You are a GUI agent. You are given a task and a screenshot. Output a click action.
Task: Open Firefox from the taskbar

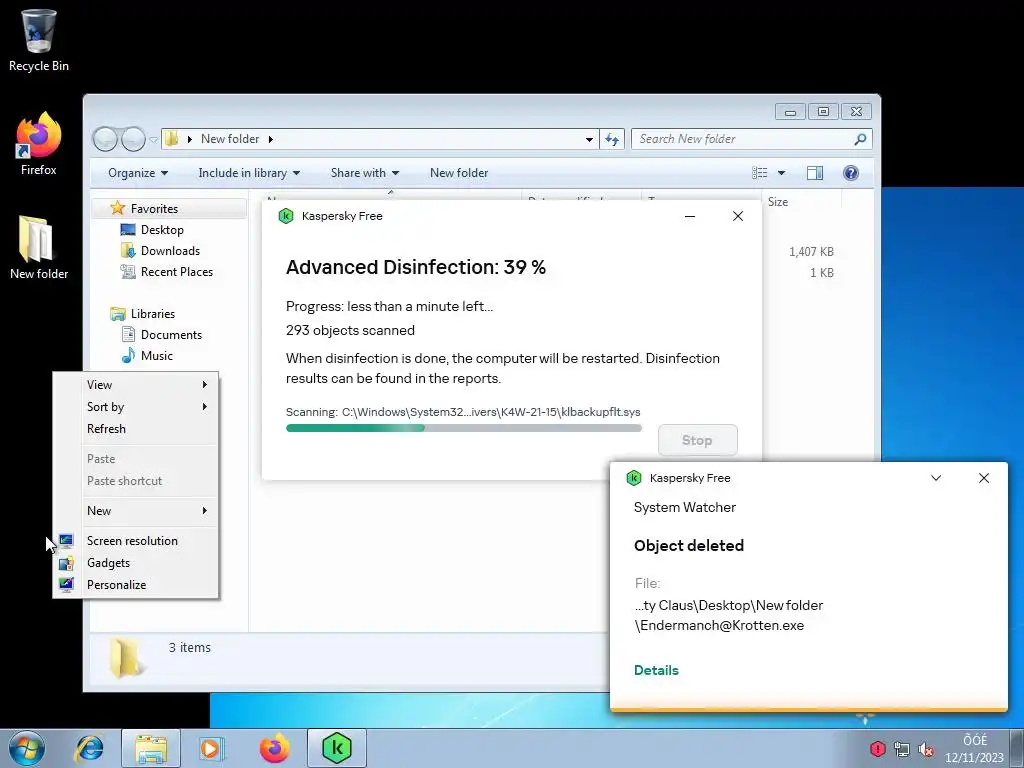point(274,748)
